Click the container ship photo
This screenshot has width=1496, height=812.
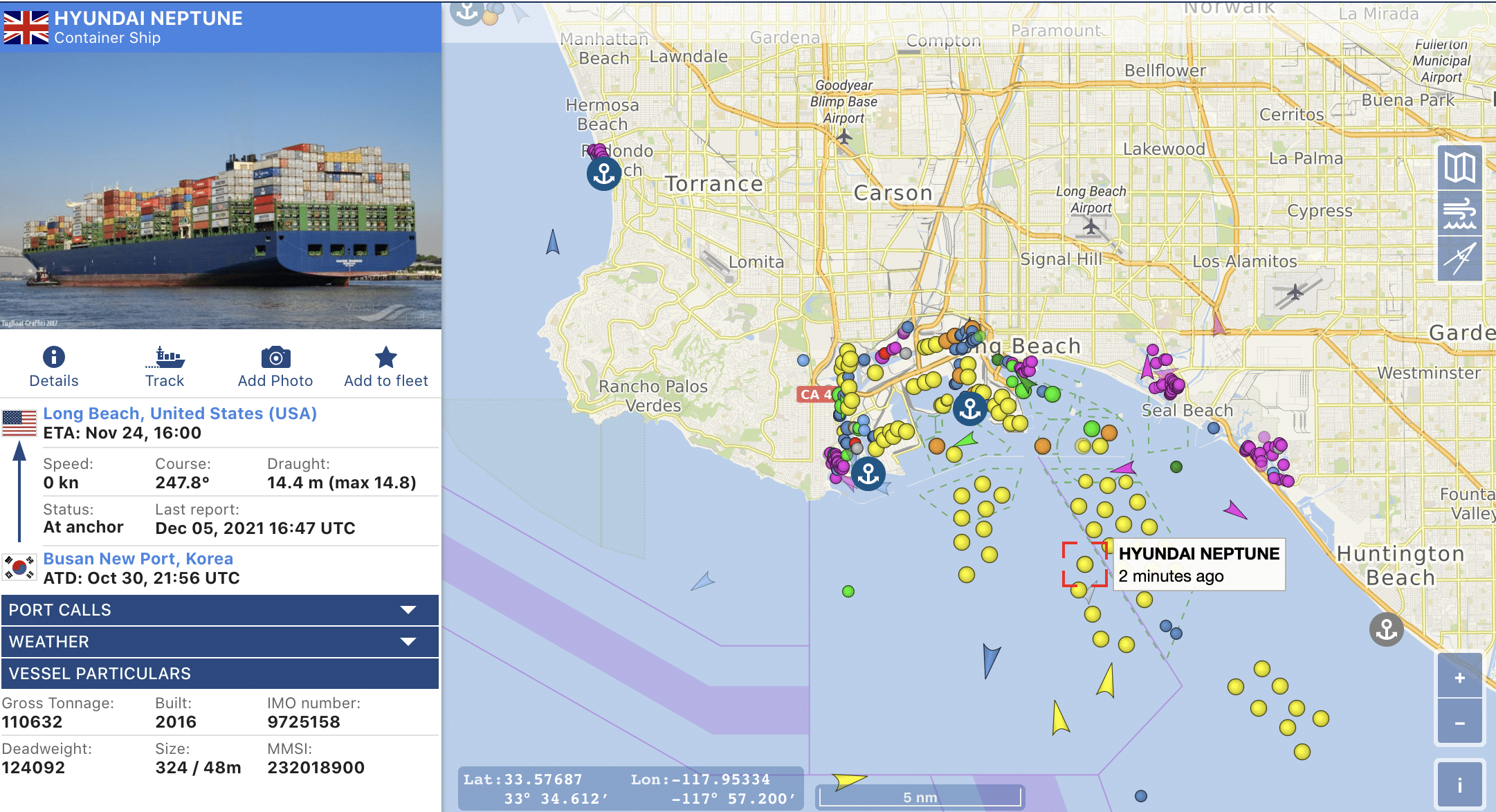(x=221, y=190)
